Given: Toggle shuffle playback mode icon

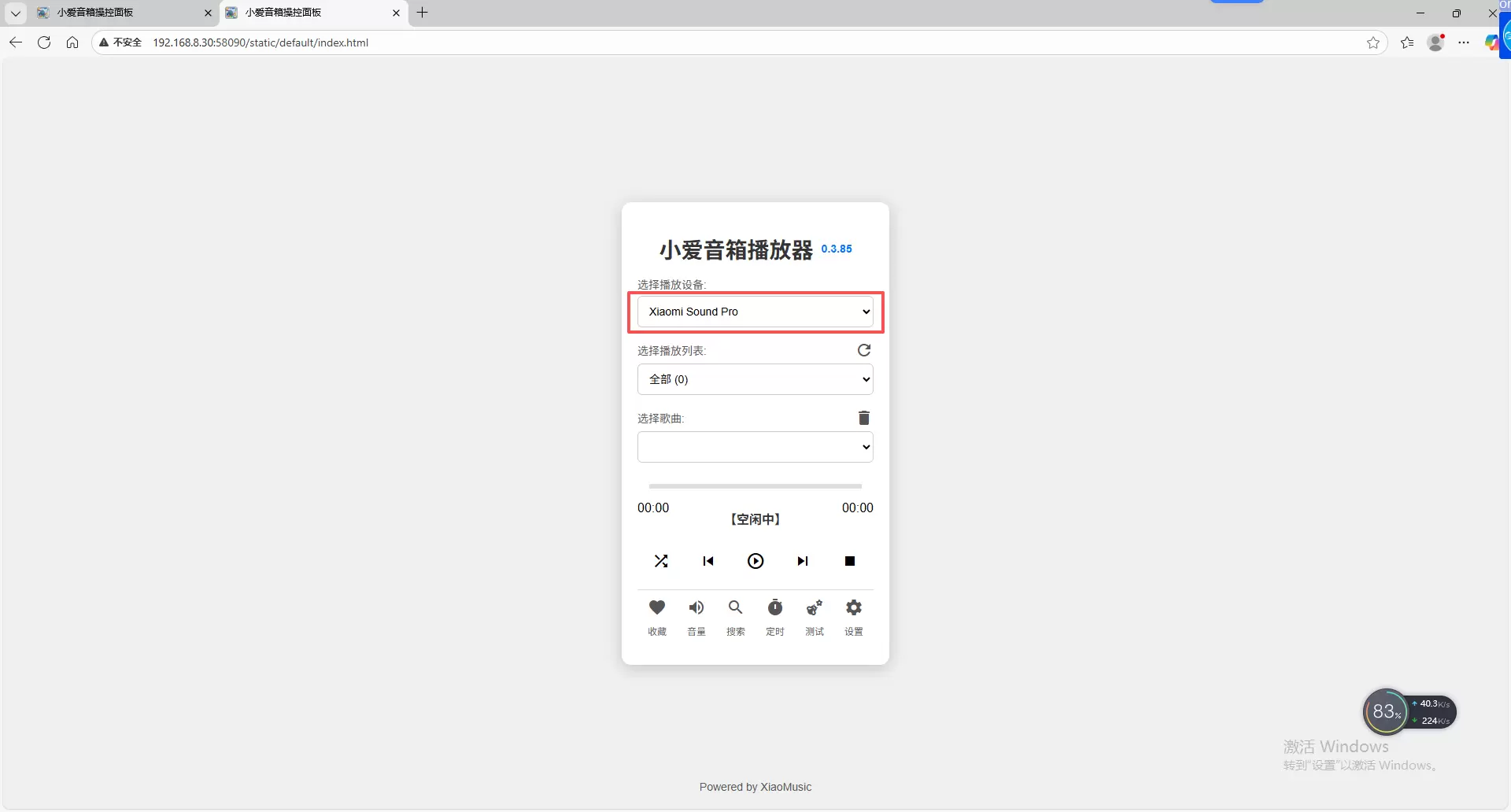Looking at the screenshot, I should click(661, 561).
